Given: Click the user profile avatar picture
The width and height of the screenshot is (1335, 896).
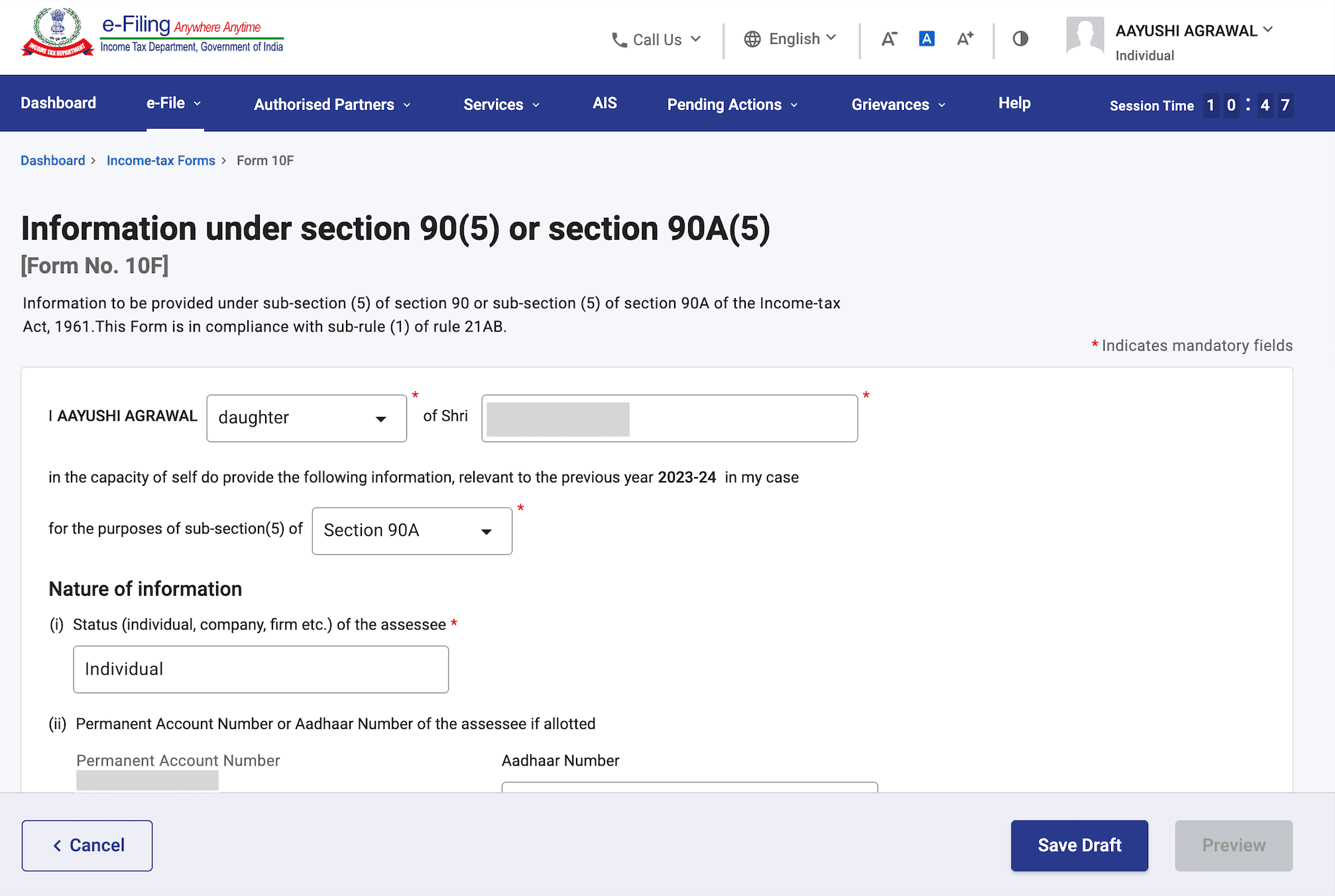Looking at the screenshot, I should (x=1085, y=35).
